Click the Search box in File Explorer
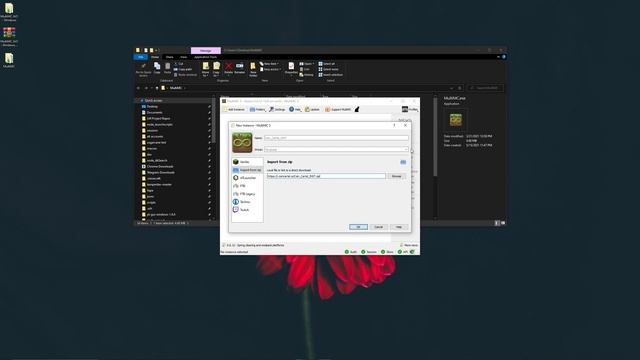The image size is (640, 360). (486, 88)
